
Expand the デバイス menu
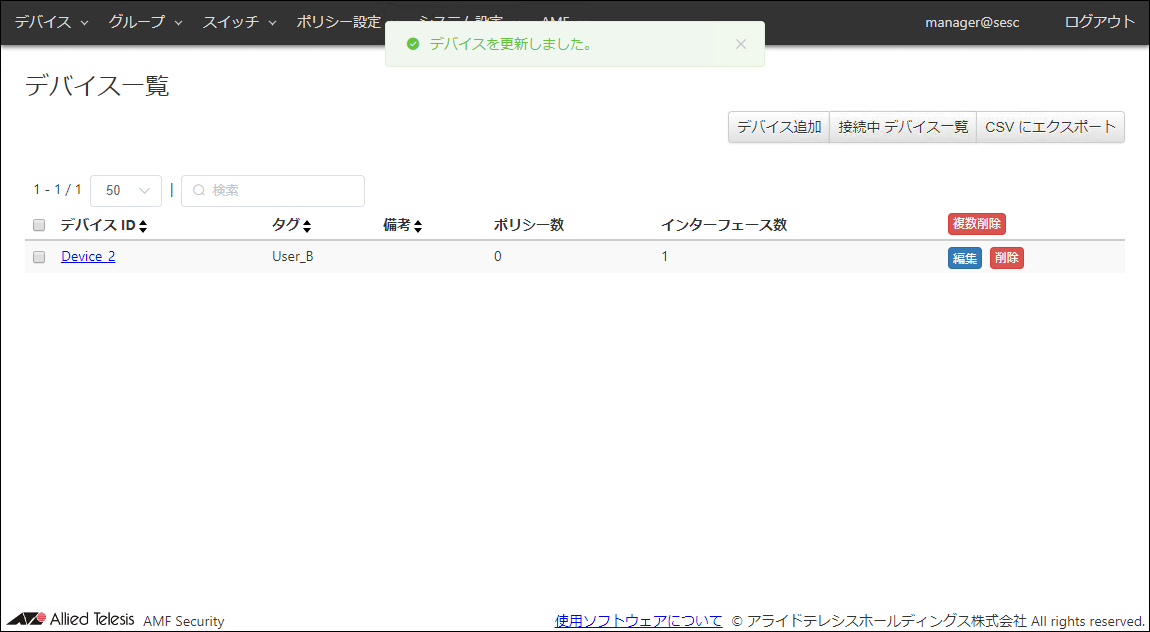51,22
